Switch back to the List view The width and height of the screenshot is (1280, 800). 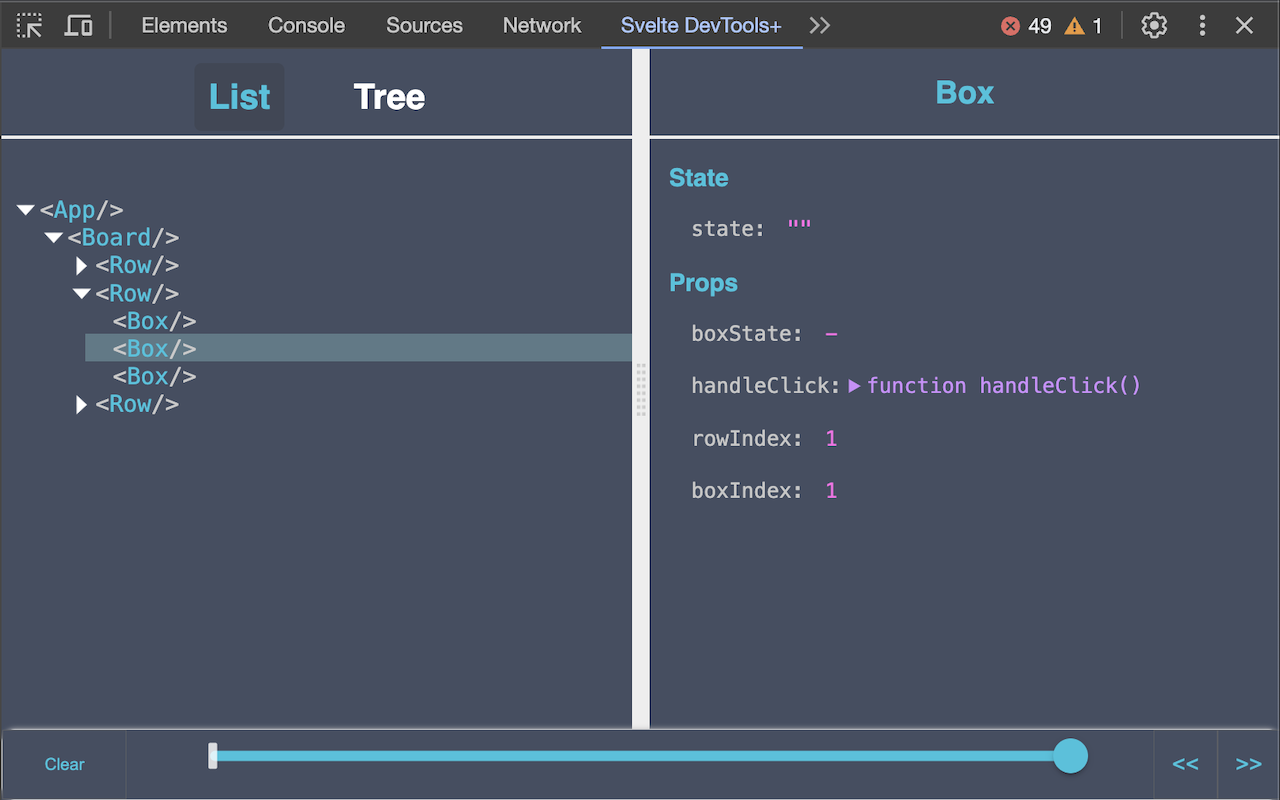239,96
